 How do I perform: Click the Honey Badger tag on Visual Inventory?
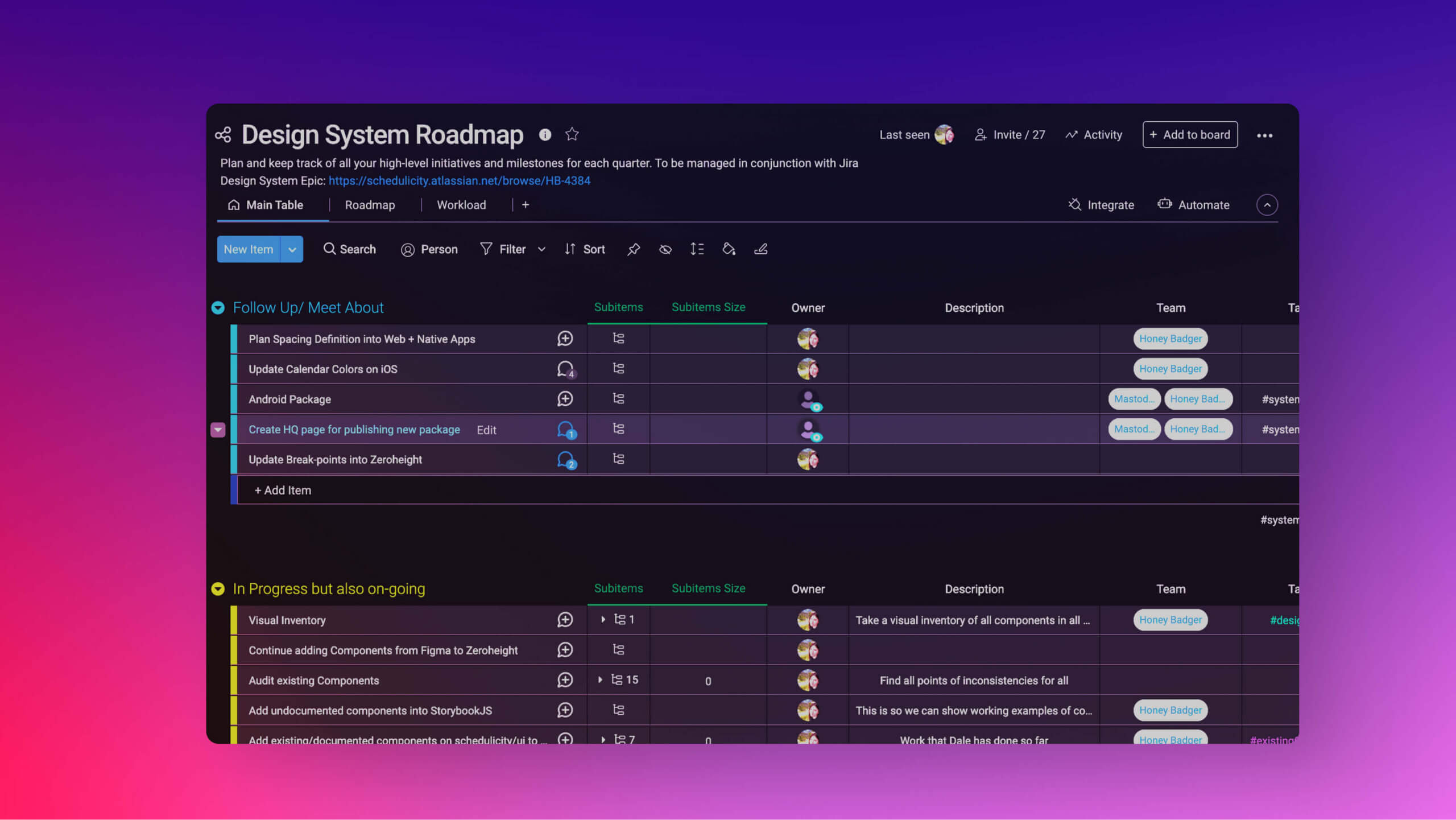[x=1170, y=620]
